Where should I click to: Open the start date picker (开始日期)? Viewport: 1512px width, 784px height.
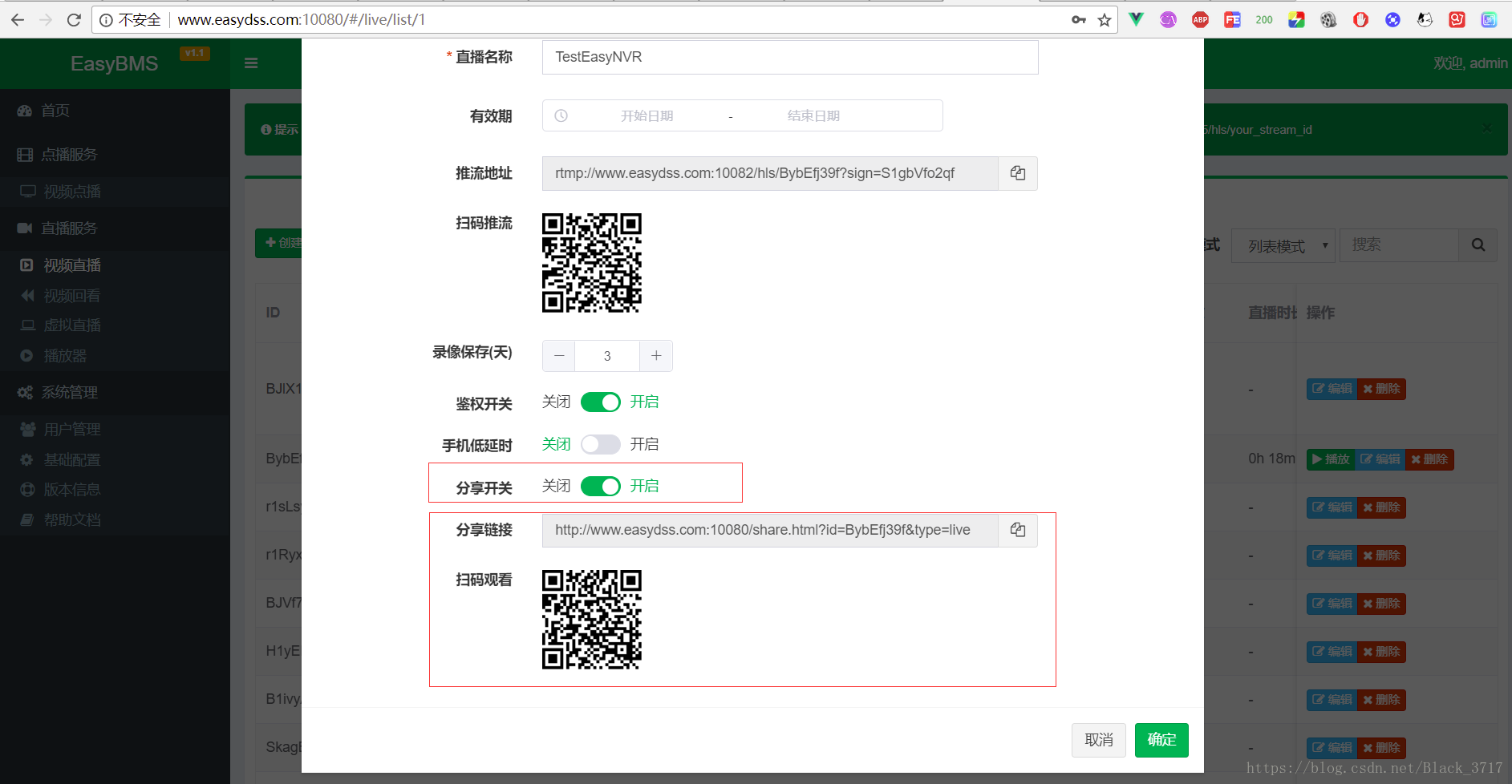[647, 115]
